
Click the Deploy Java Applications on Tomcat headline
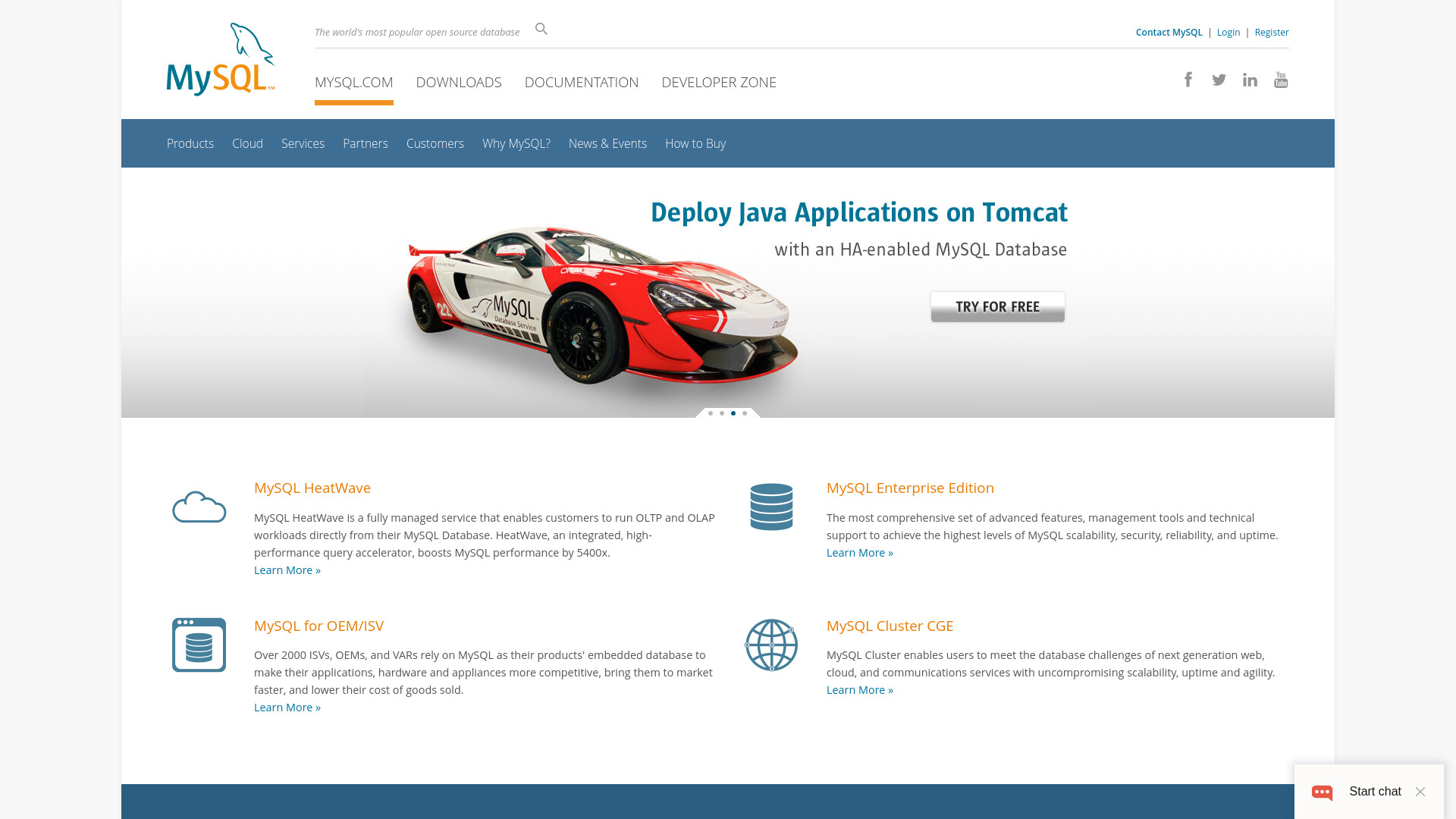click(x=859, y=213)
